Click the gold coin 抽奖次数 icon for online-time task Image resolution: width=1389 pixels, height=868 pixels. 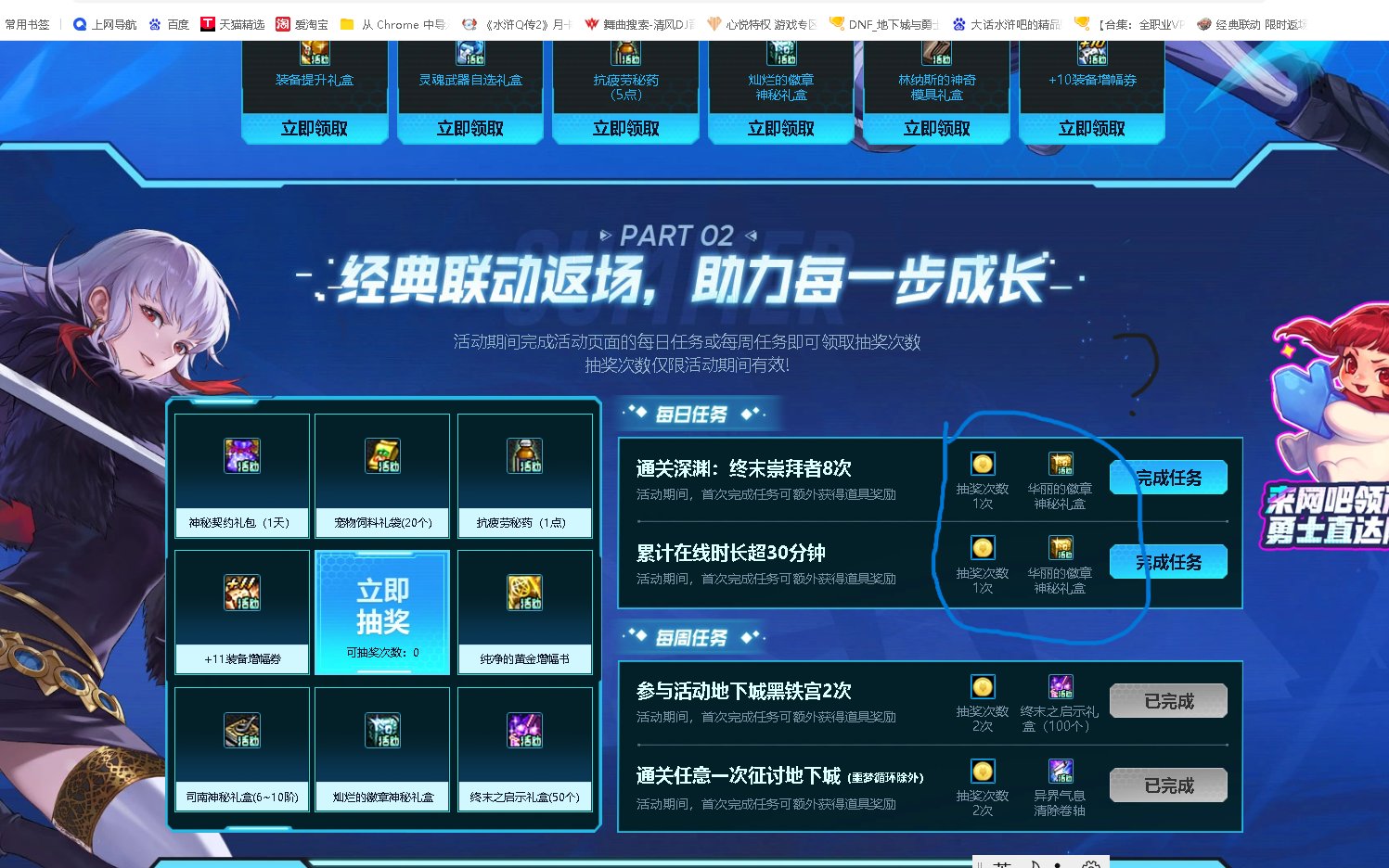(x=982, y=547)
